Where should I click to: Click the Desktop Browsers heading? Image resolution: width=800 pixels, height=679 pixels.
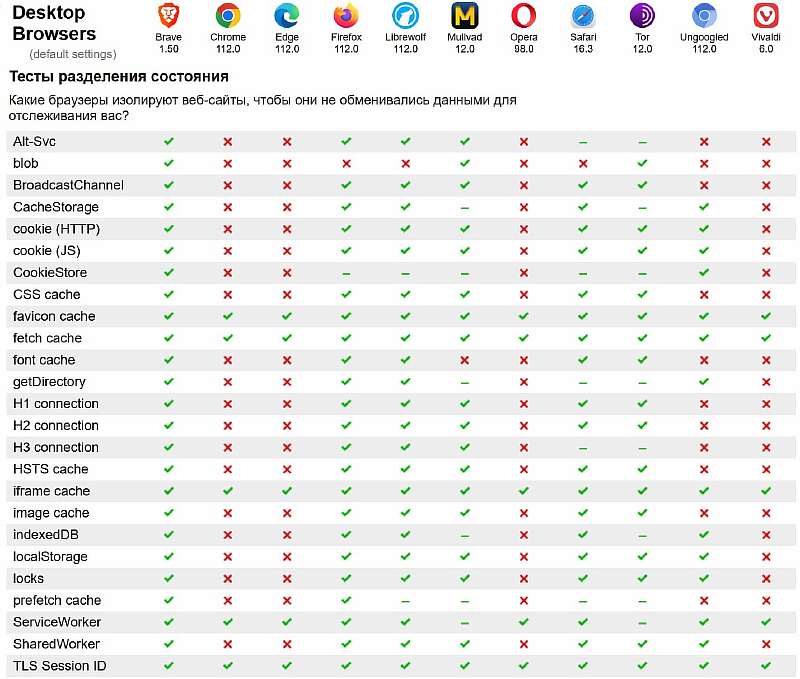click(x=54, y=24)
